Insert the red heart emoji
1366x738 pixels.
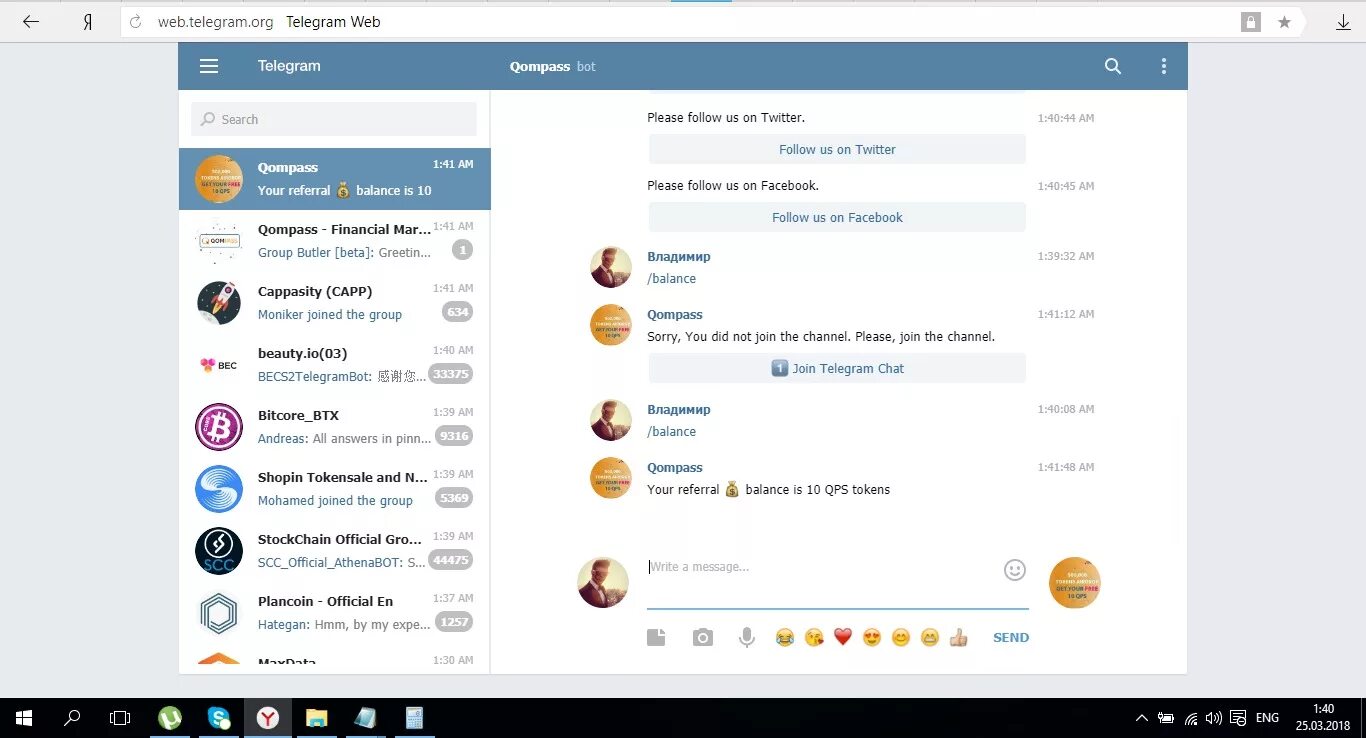click(843, 637)
